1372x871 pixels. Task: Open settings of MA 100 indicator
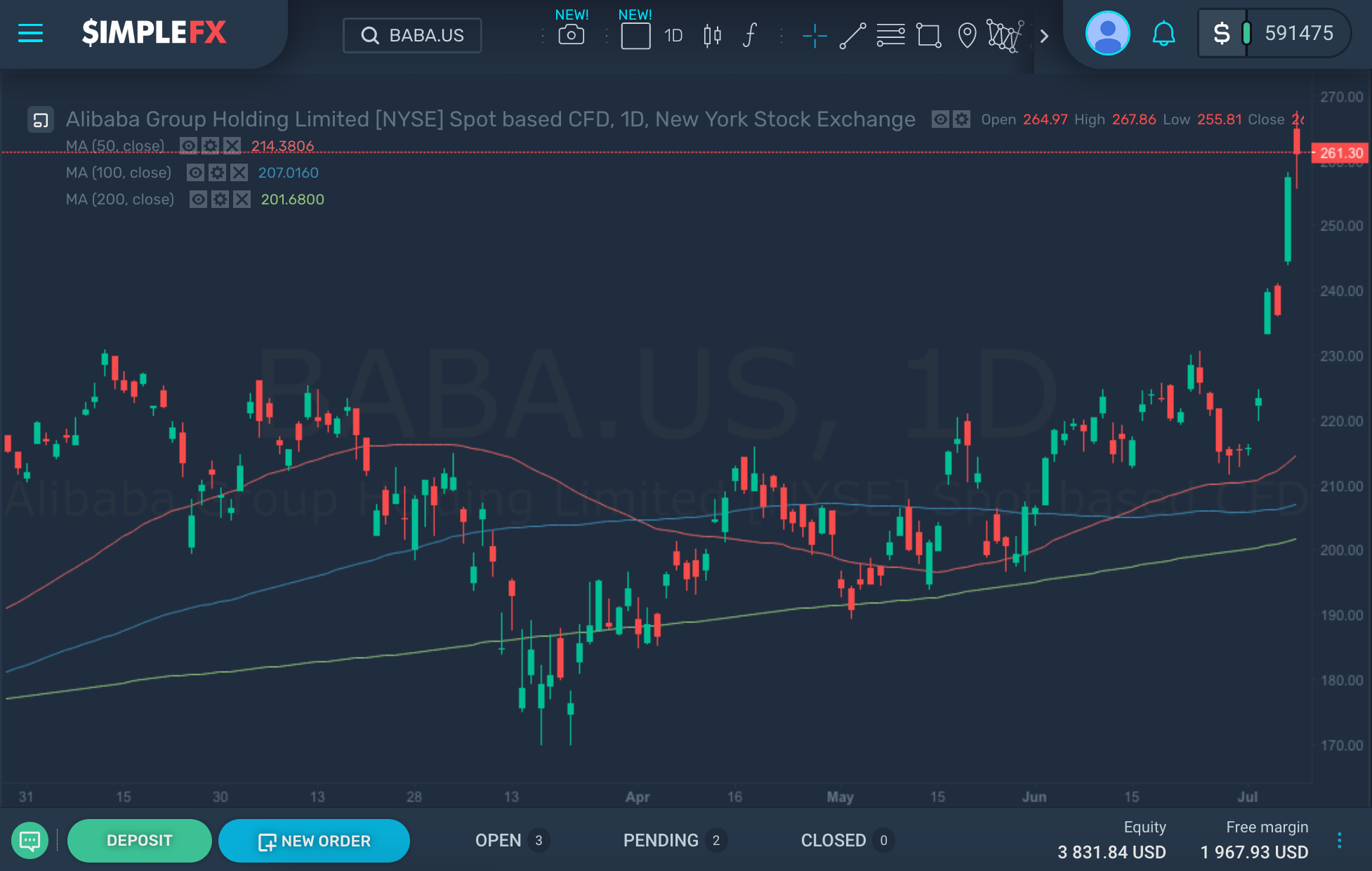click(x=217, y=173)
